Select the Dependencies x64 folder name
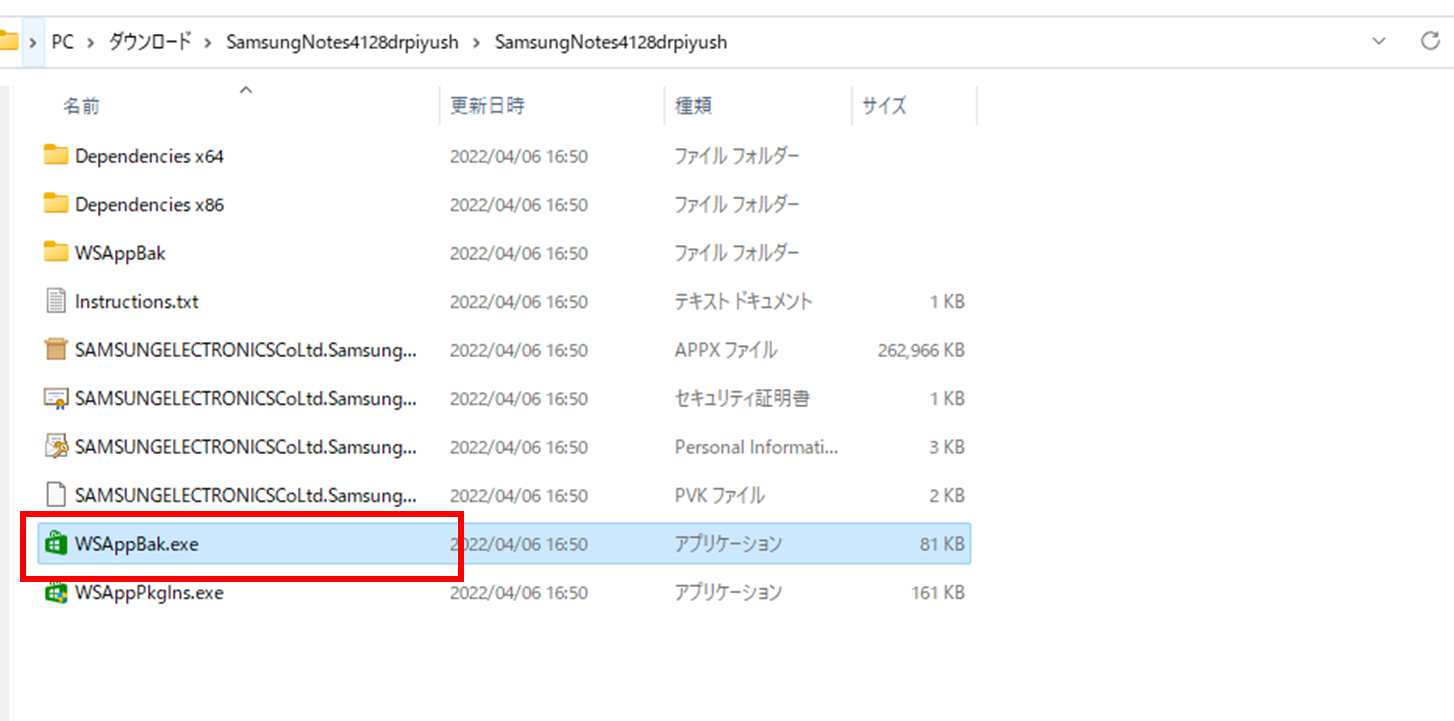Viewport: 1454px width, 721px height. (x=149, y=156)
